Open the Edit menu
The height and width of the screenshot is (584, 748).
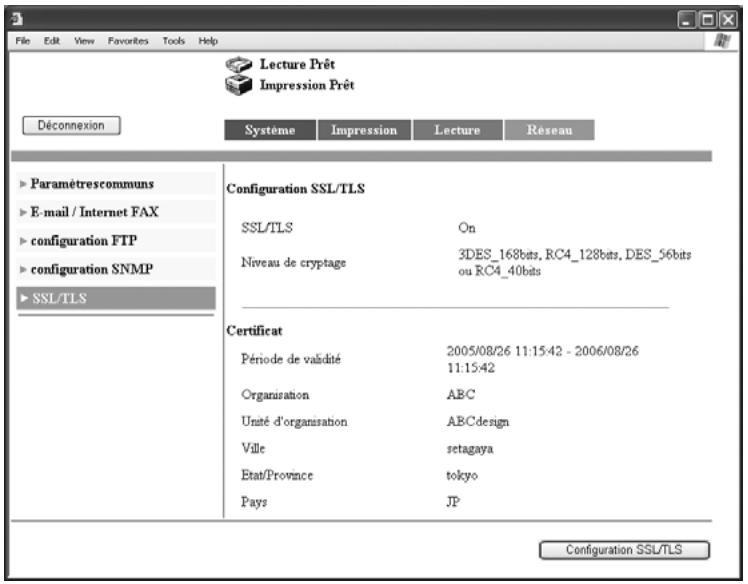click(52, 41)
